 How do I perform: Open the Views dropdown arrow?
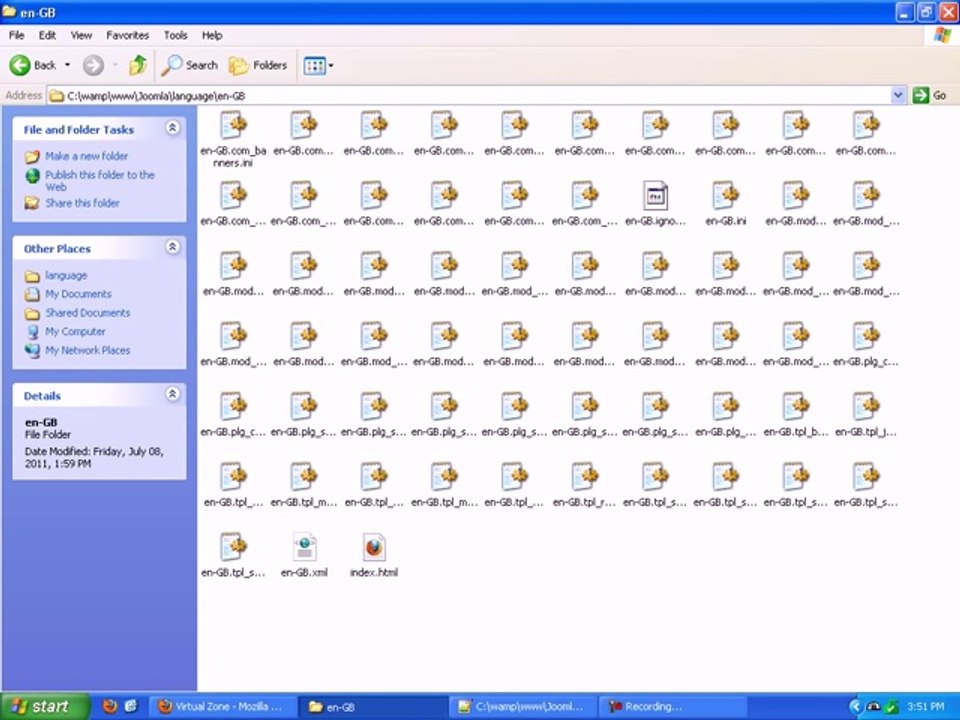click(x=331, y=66)
